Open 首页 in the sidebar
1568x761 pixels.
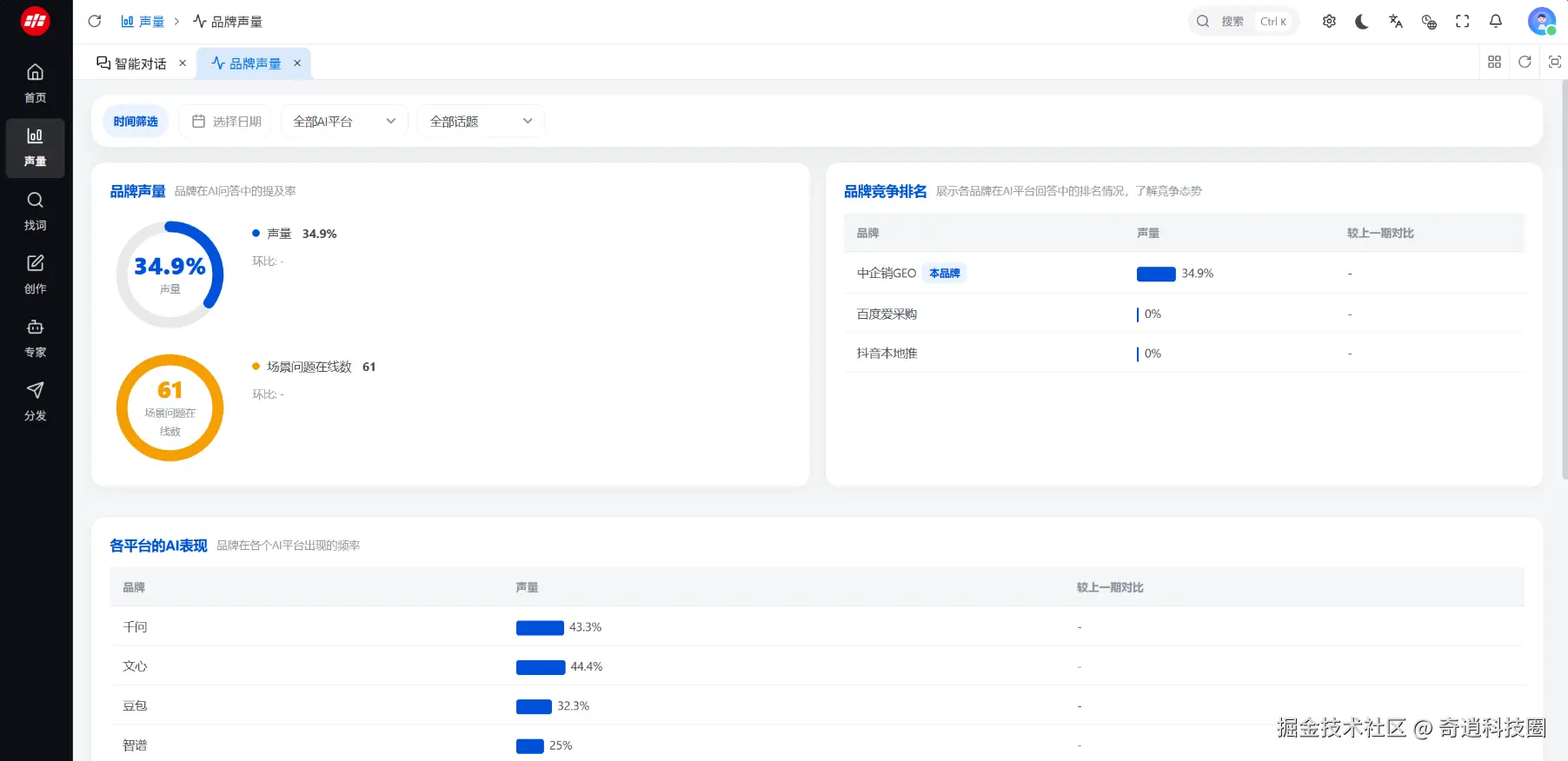[x=36, y=83]
